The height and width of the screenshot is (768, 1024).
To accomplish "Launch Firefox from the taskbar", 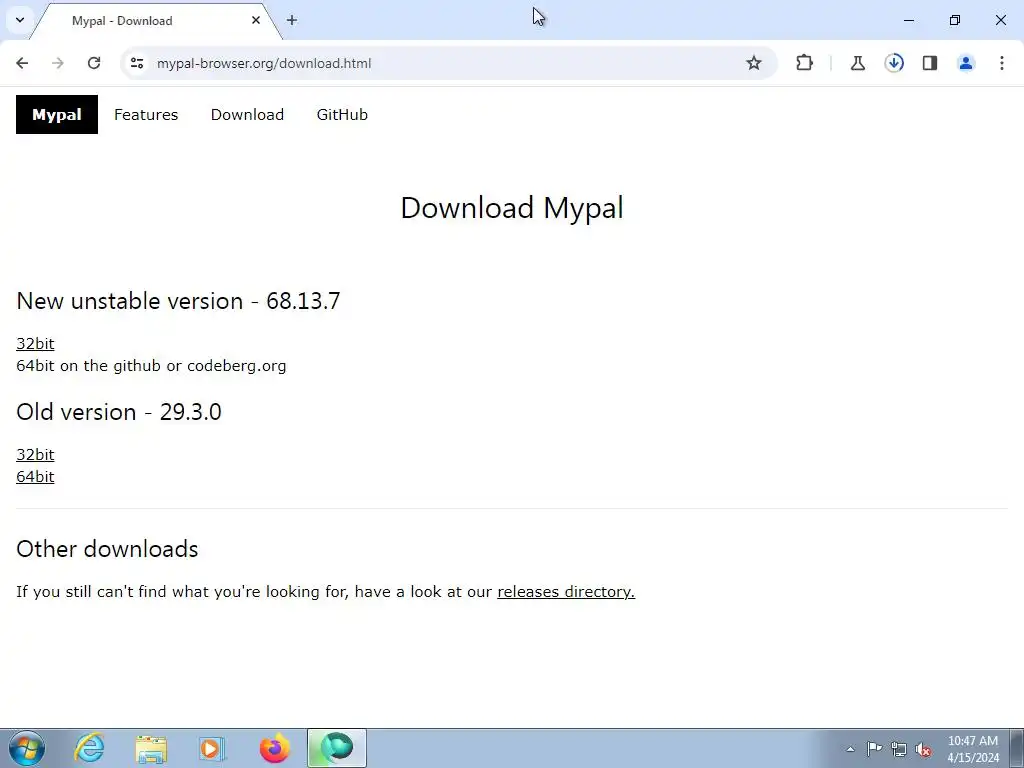I will [274, 748].
